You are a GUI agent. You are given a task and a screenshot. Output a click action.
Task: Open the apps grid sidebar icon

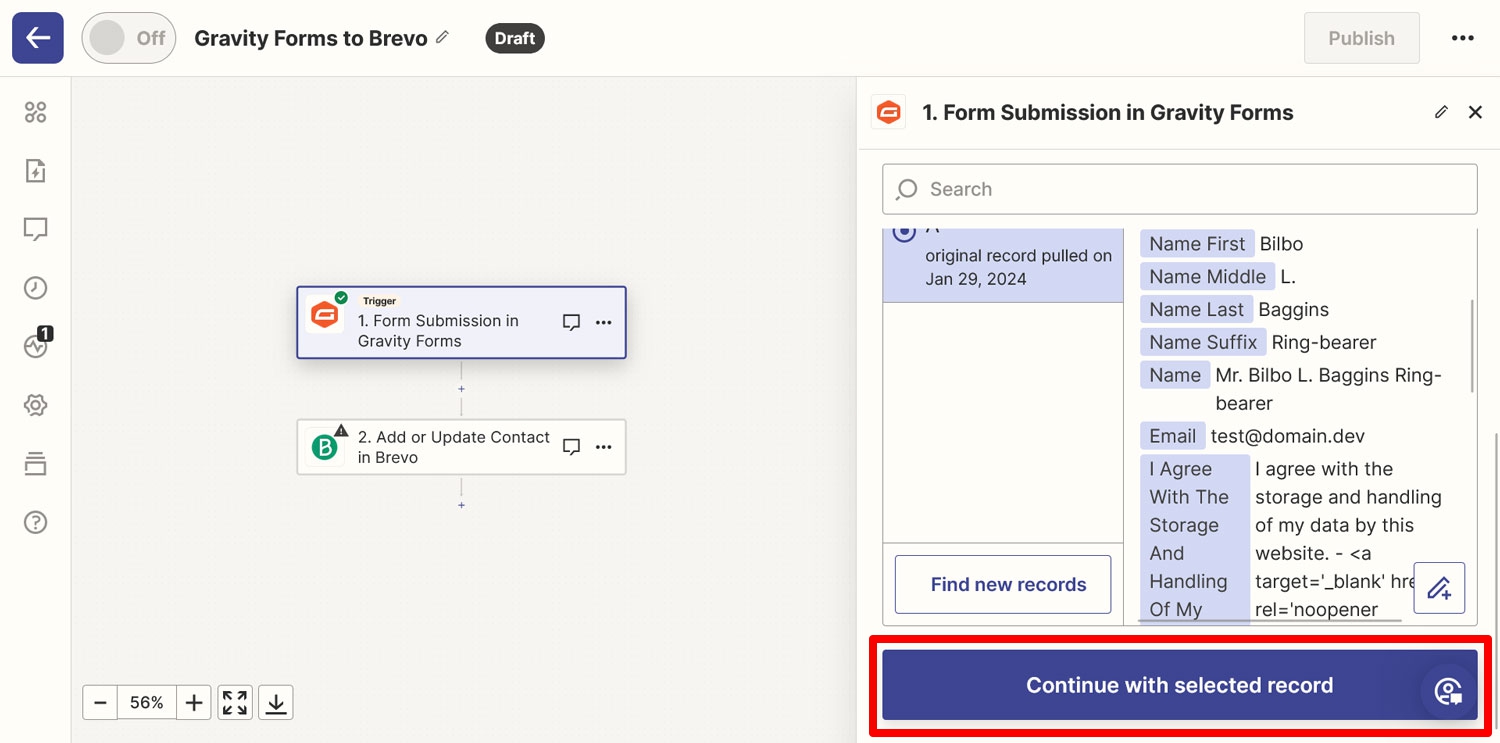pos(35,112)
